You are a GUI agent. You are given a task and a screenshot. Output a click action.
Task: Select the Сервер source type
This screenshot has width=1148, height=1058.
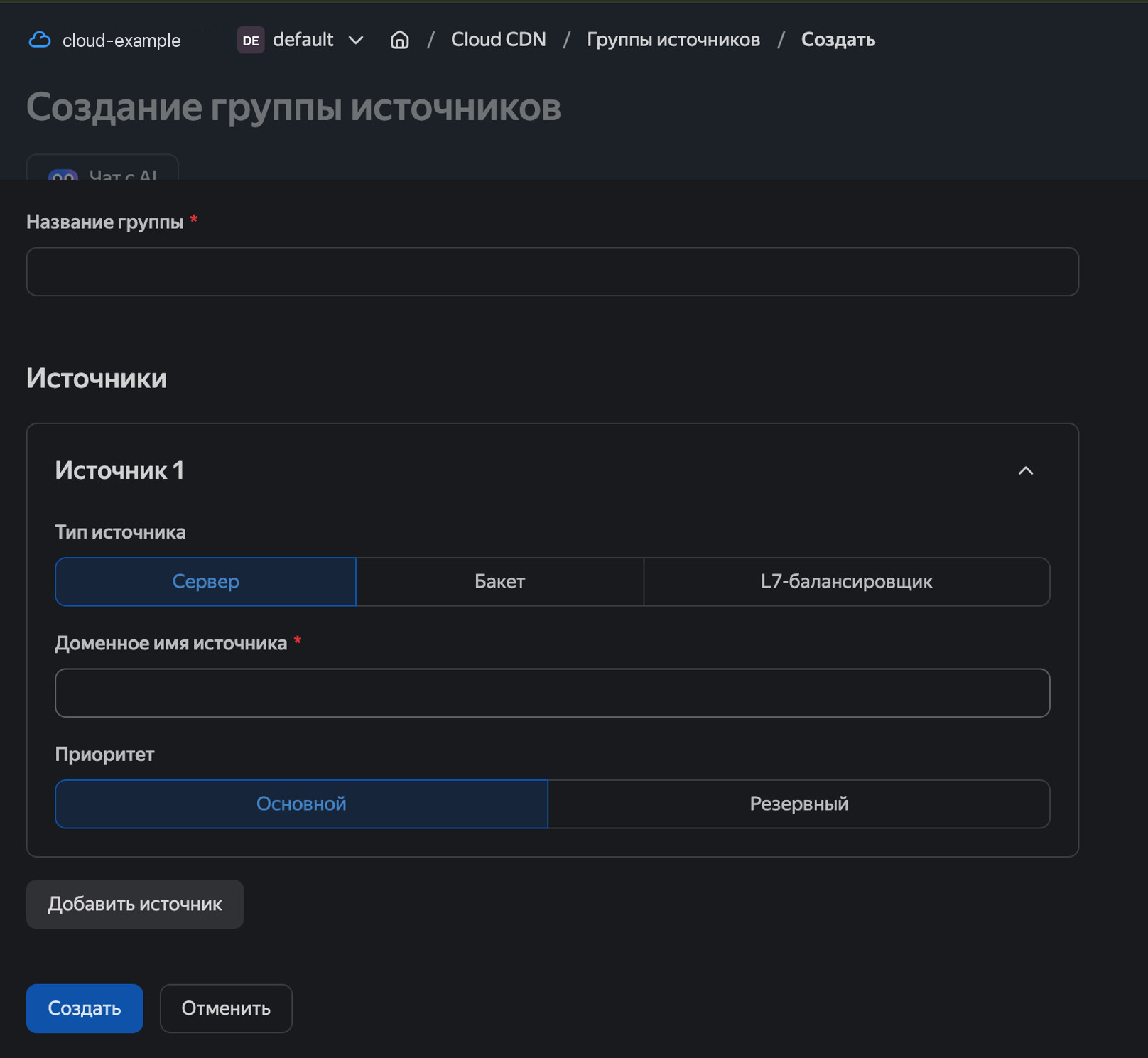[205, 582]
